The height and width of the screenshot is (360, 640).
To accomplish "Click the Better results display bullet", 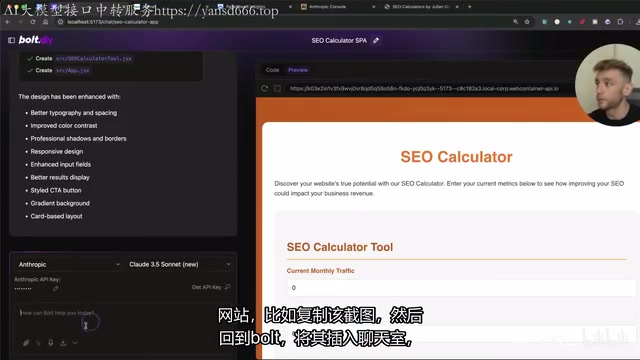I will pos(60,178).
